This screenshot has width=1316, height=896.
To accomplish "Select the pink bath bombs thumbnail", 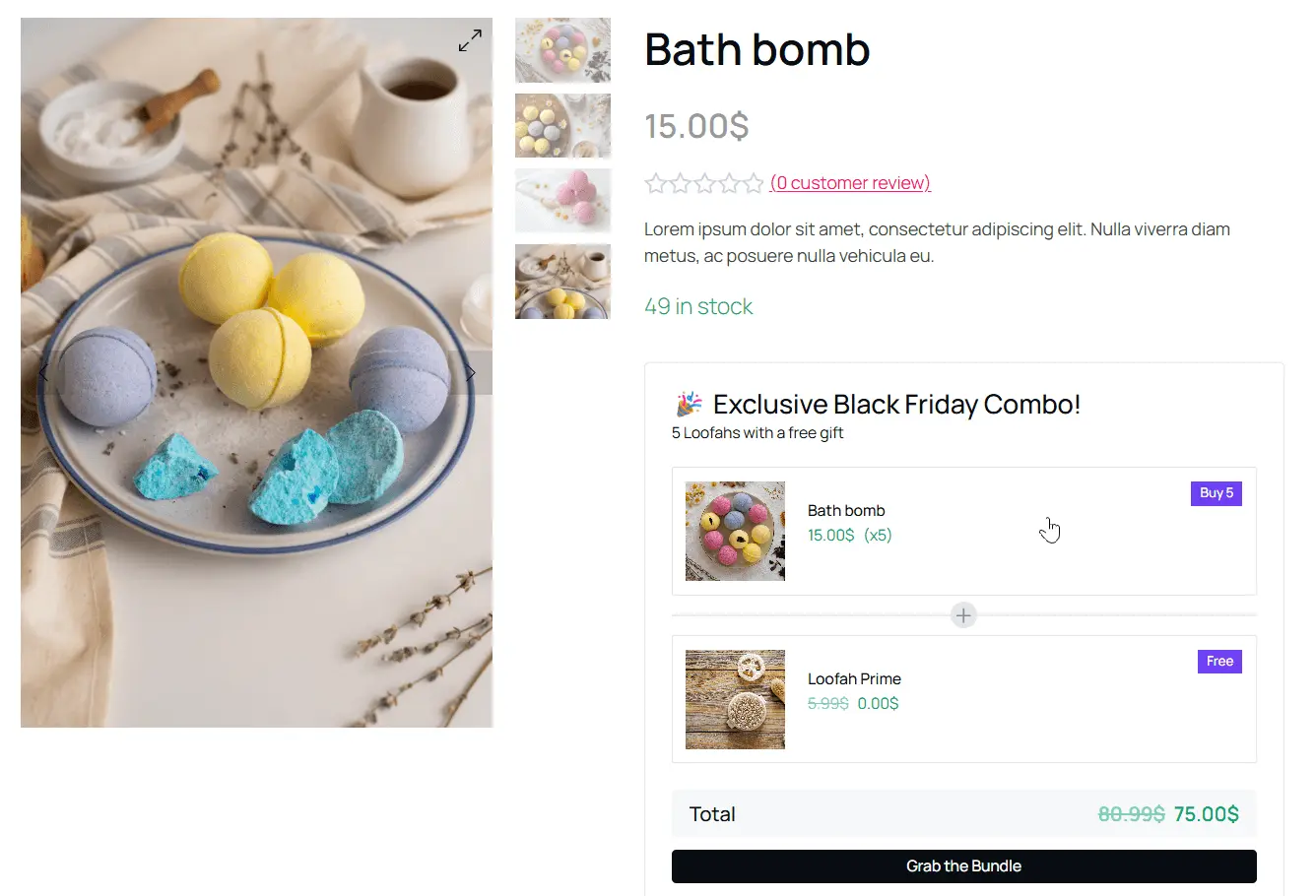I will pyautogui.click(x=562, y=200).
